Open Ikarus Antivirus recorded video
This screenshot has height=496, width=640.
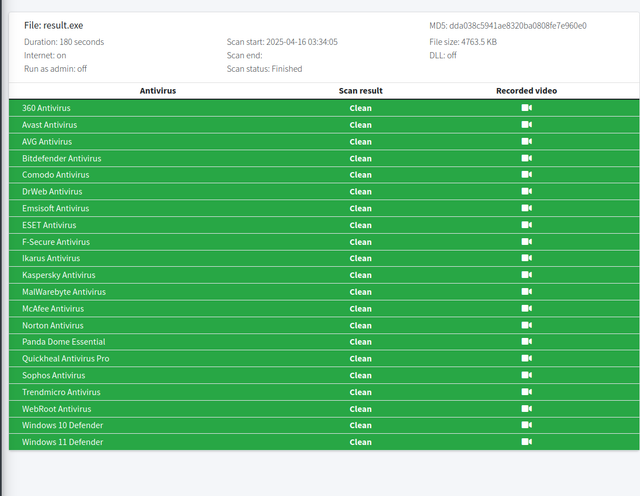tap(527, 258)
